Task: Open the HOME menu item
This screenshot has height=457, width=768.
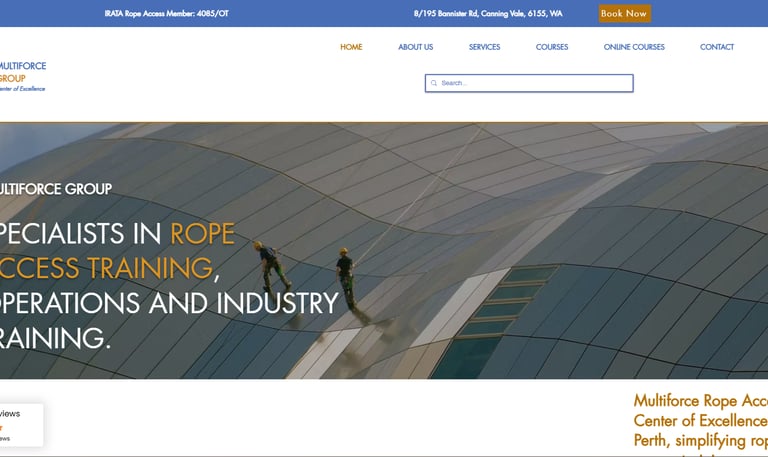Action: coord(351,47)
